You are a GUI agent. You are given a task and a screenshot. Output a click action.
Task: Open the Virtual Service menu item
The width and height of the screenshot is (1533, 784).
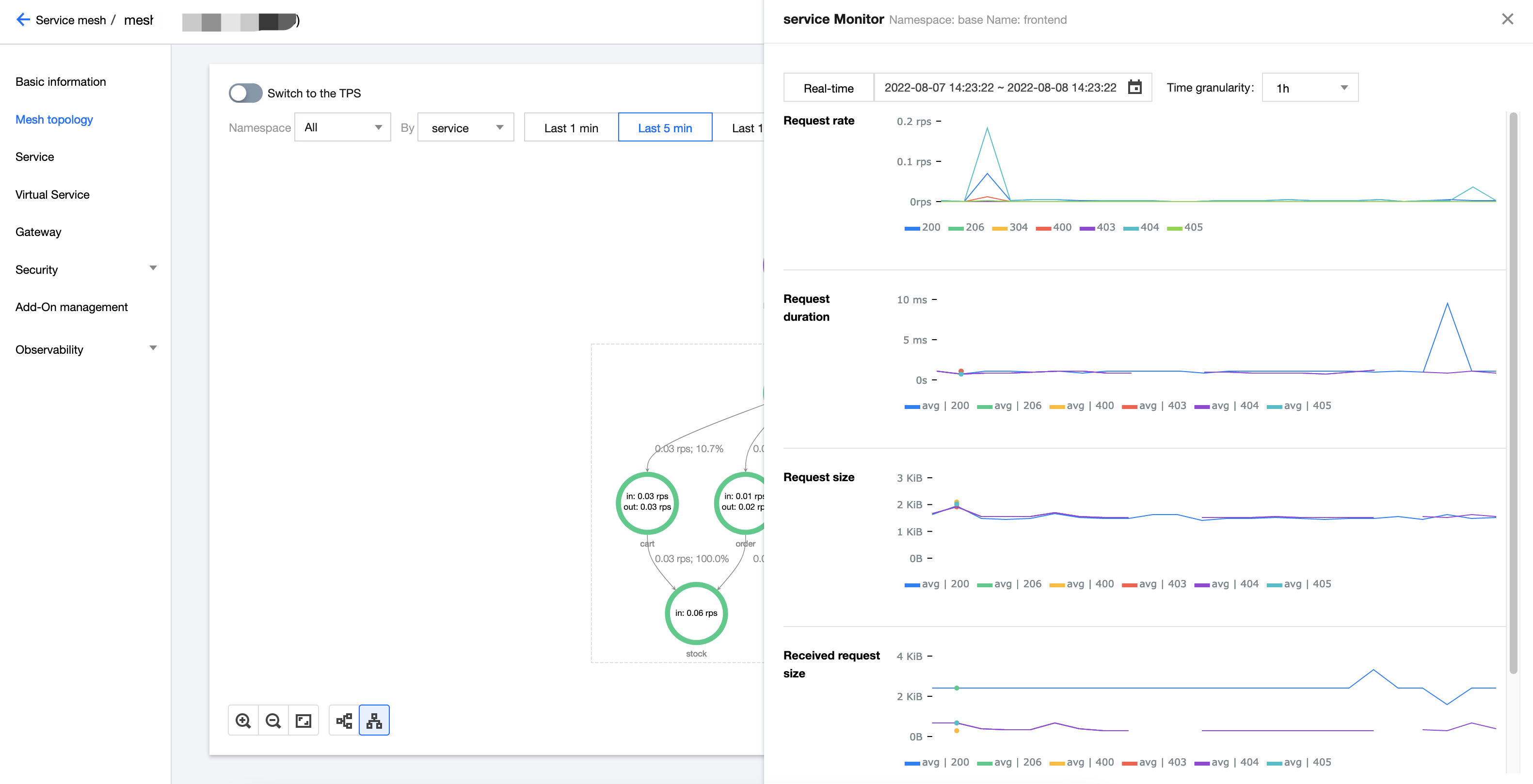click(x=52, y=194)
